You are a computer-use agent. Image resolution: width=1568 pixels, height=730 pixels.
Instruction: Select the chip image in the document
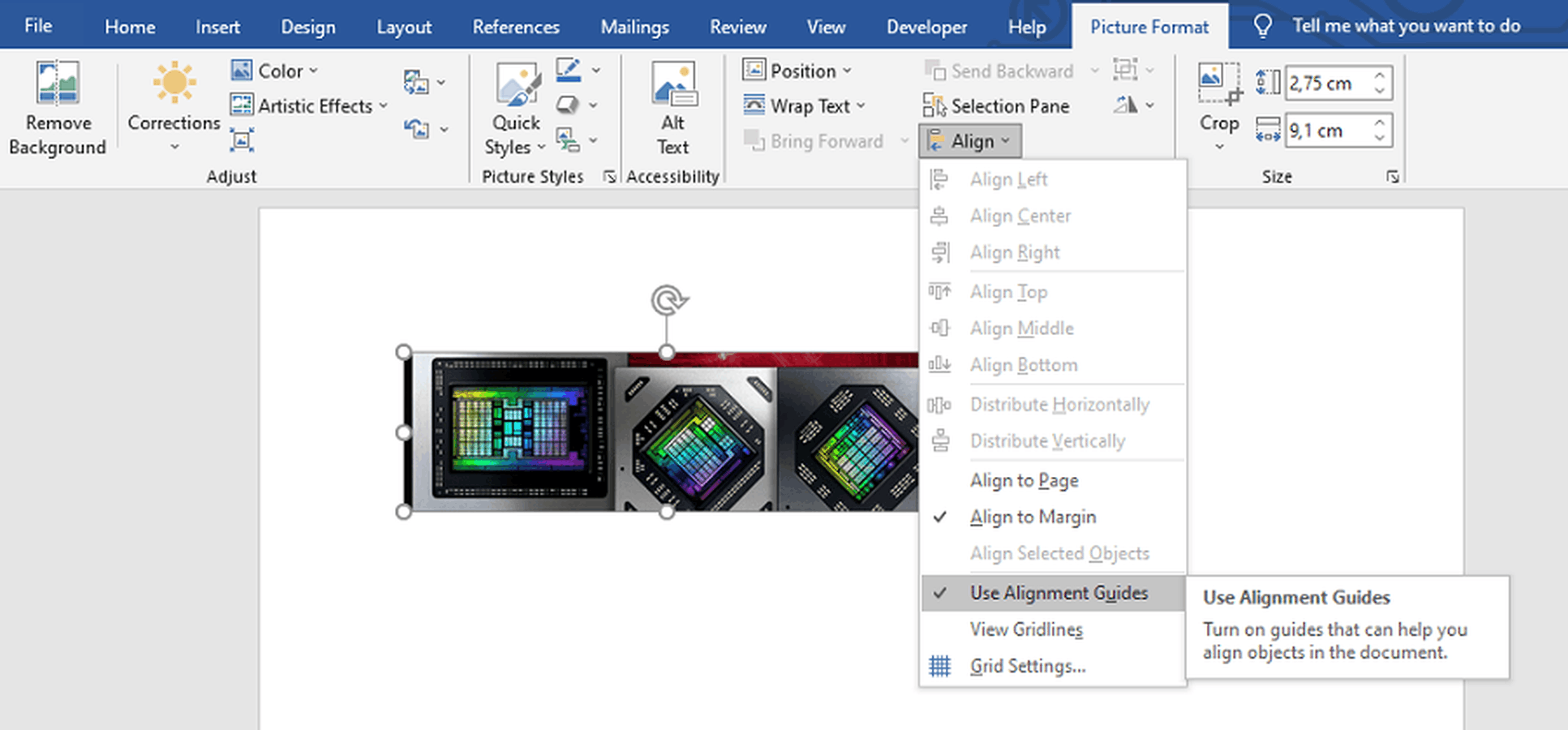tap(661, 432)
